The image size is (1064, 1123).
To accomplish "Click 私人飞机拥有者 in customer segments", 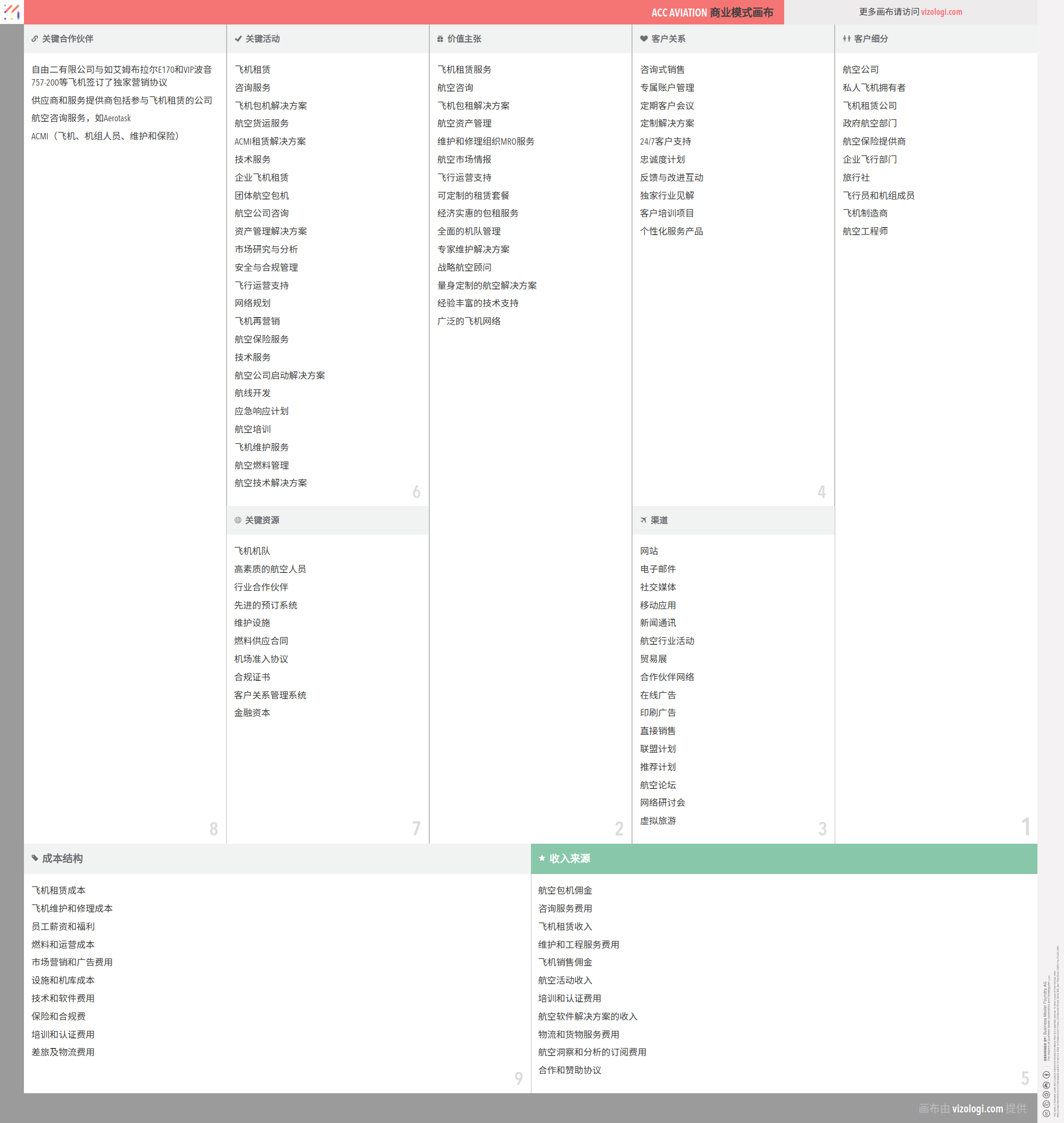I will (x=874, y=87).
